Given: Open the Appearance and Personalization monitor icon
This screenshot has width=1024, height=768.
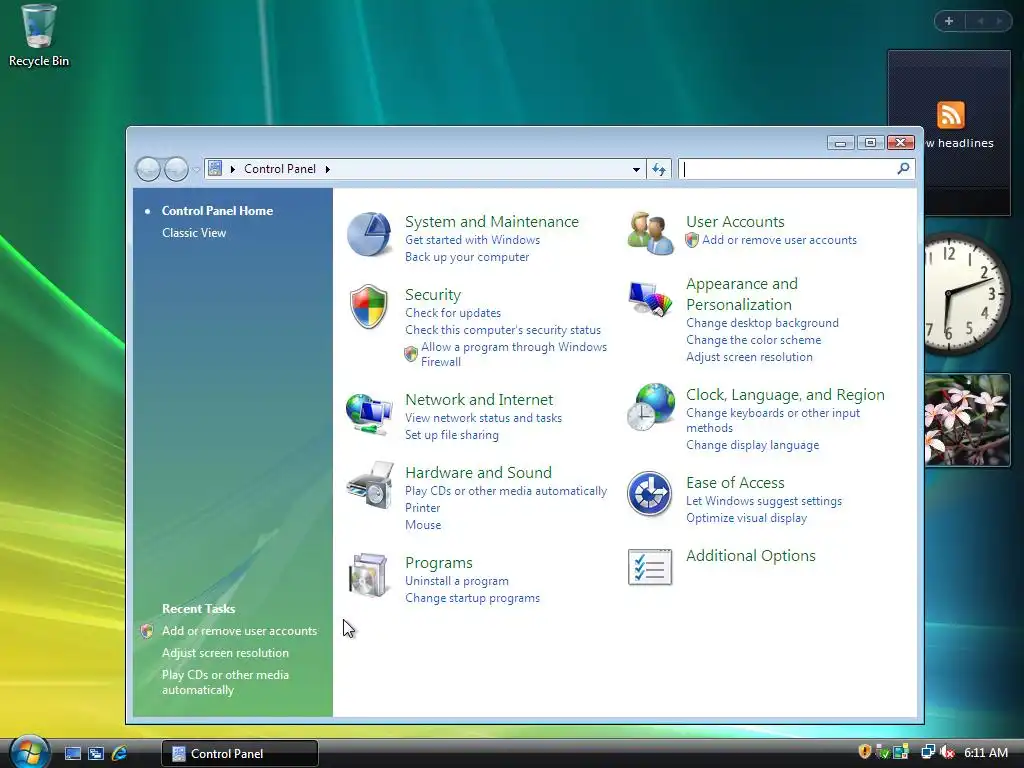Looking at the screenshot, I should point(650,298).
